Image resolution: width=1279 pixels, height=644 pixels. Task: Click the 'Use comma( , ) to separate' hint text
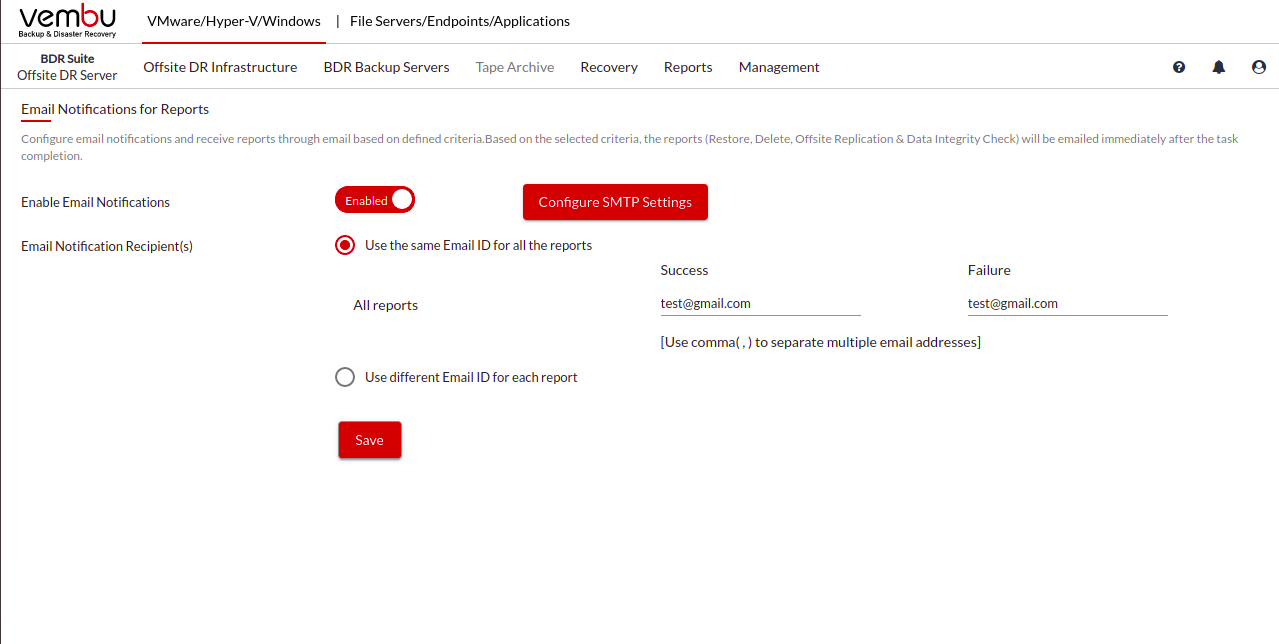(x=820, y=342)
